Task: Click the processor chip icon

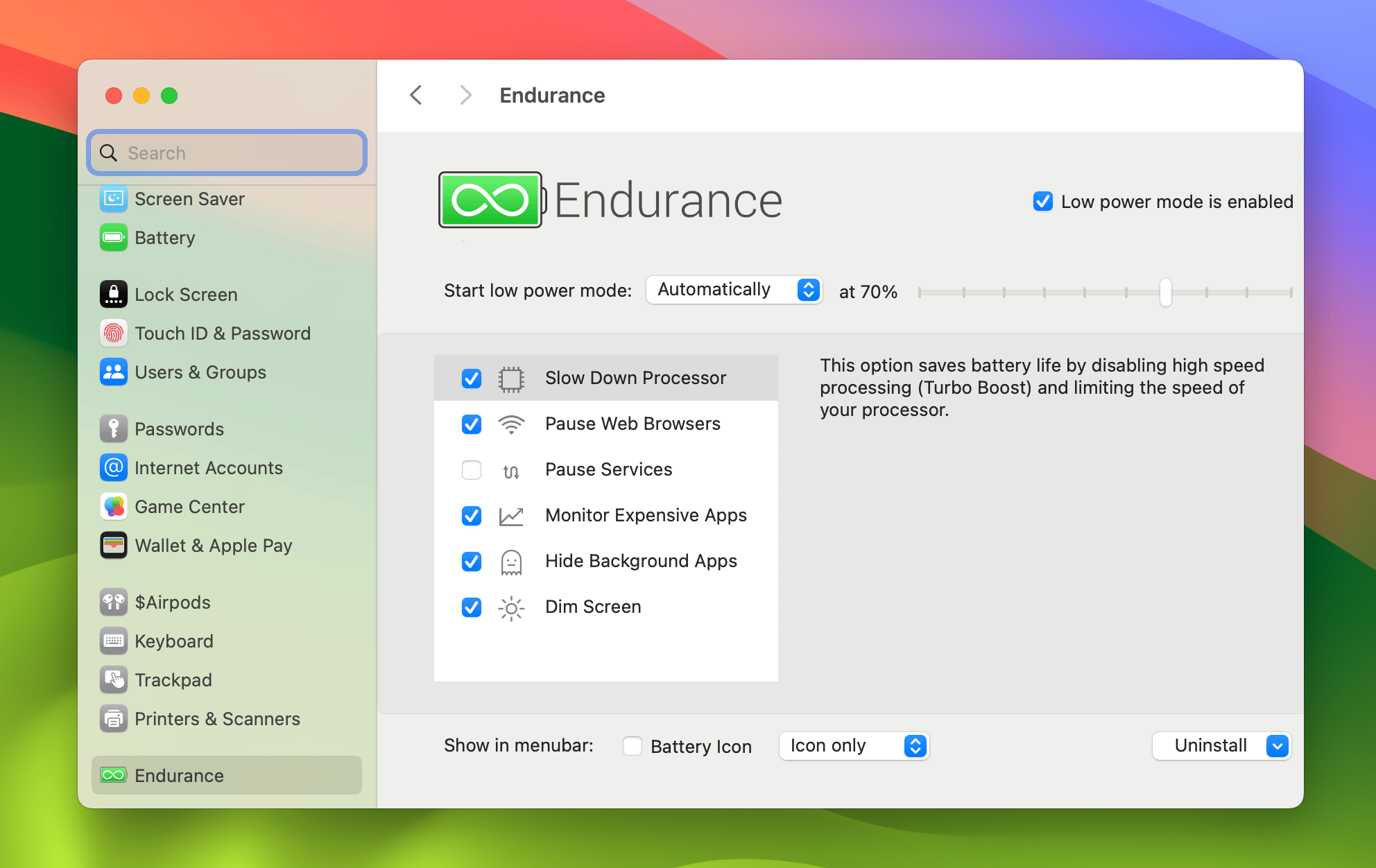Action: pyautogui.click(x=511, y=379)
